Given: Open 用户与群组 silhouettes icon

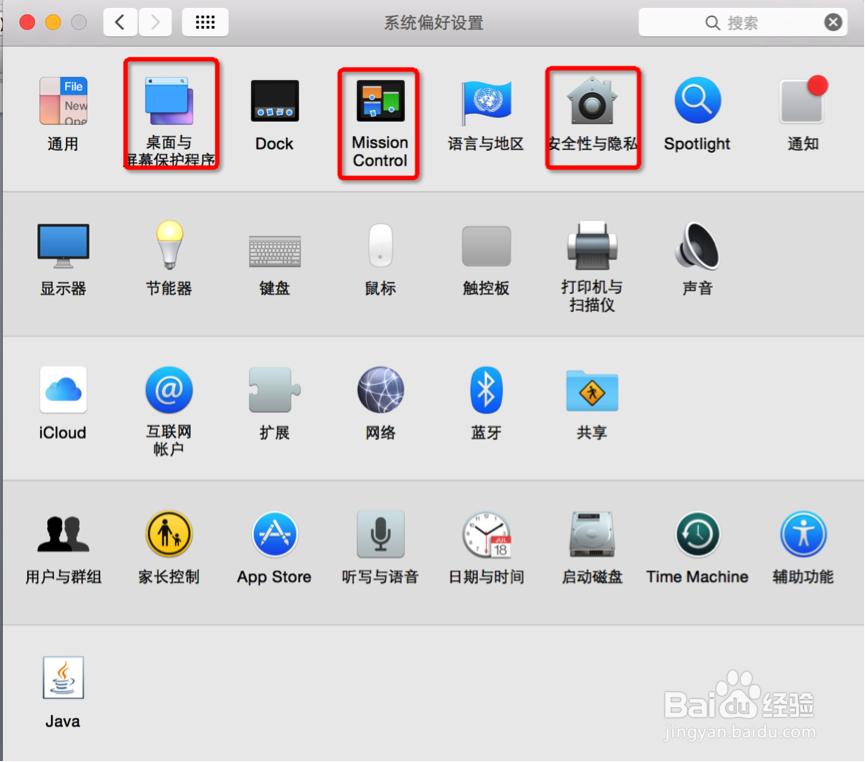Looking at the screenshot, I should (x=63, y=534).
